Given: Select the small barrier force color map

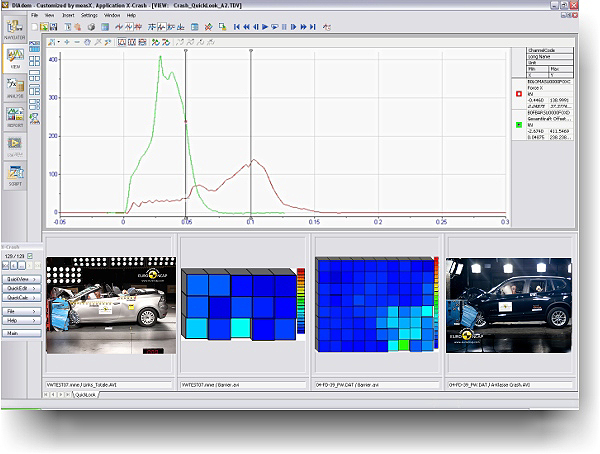Looking at the screenshot, I should pyautogui.click(x=239, y=304).
